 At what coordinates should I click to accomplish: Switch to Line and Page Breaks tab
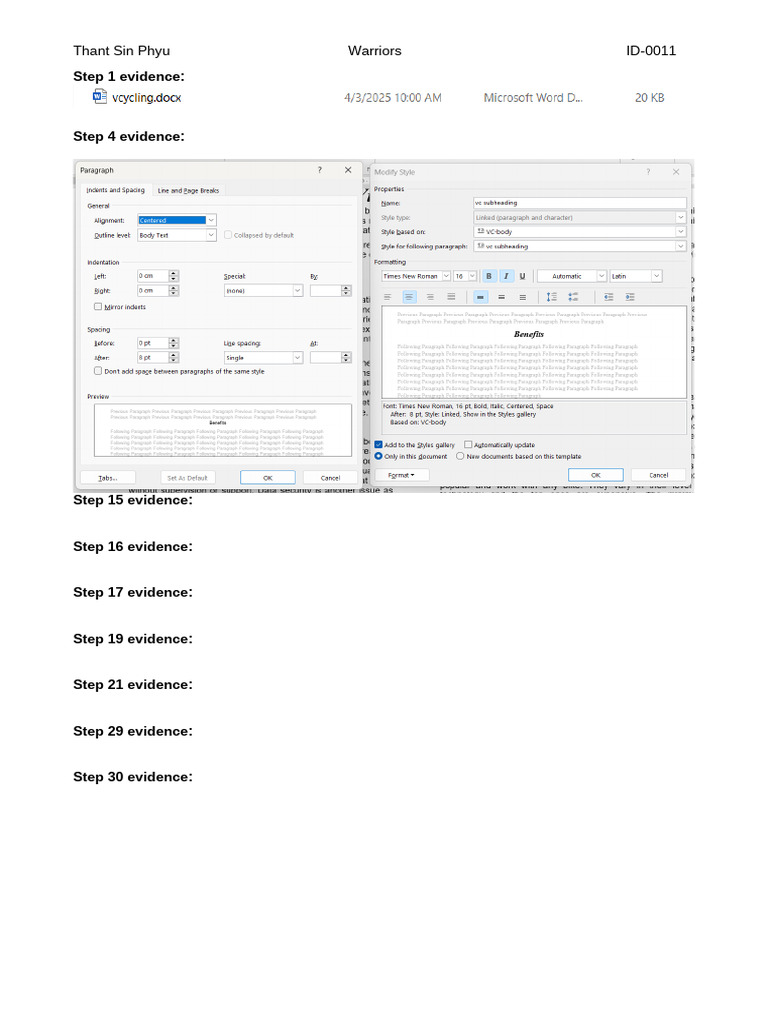tap(188, 191)
